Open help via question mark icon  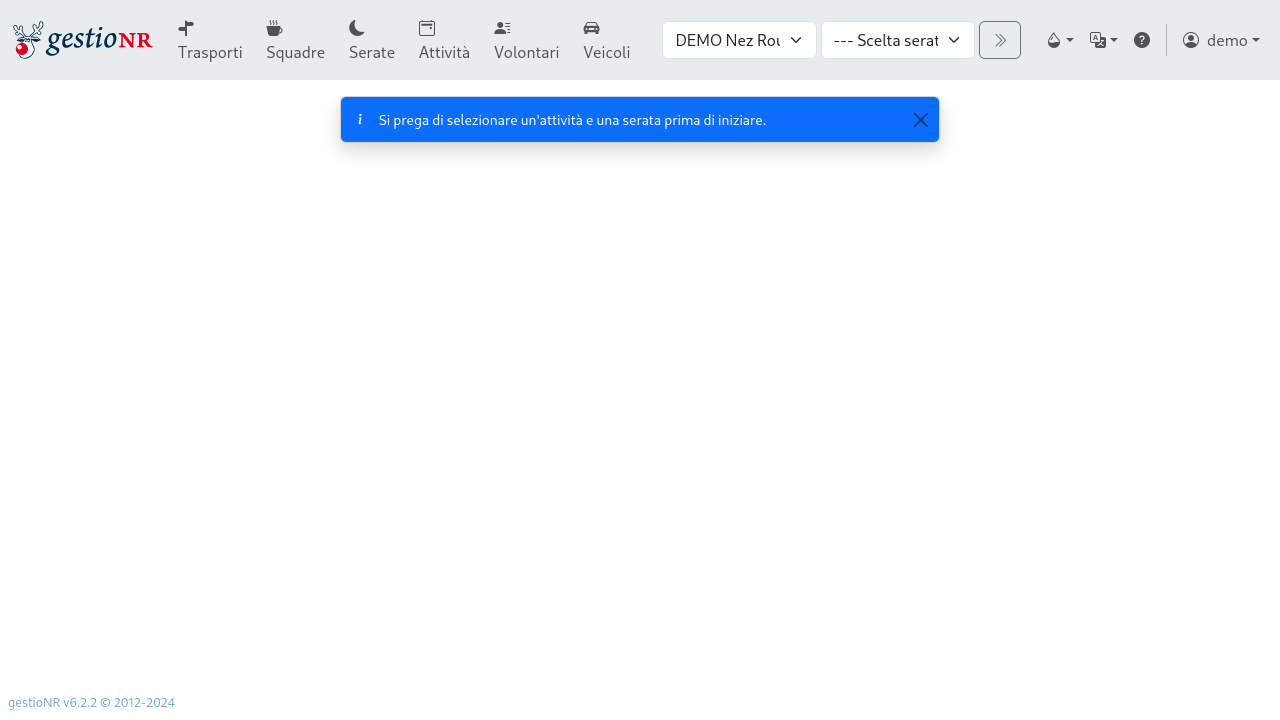1142,40
